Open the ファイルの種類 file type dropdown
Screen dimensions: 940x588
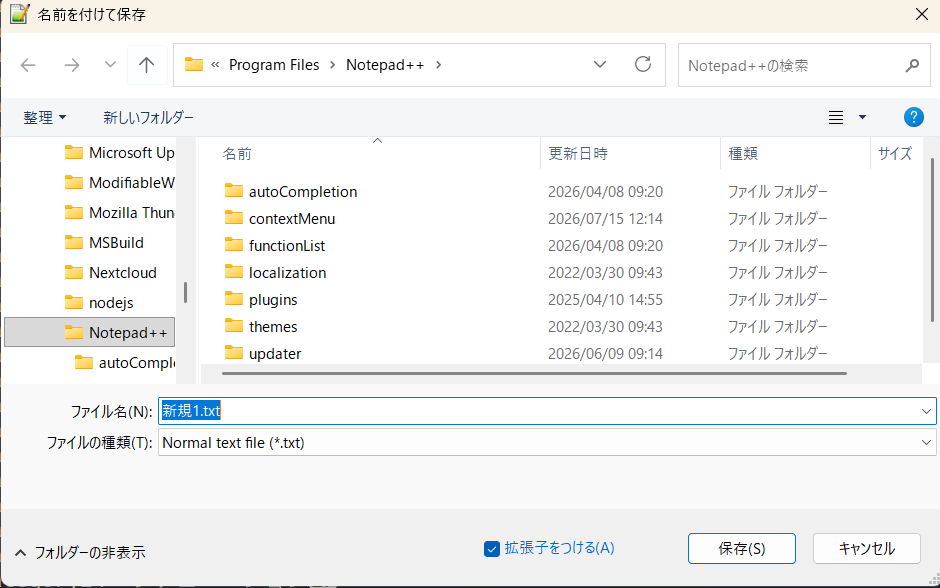(926, 442)
